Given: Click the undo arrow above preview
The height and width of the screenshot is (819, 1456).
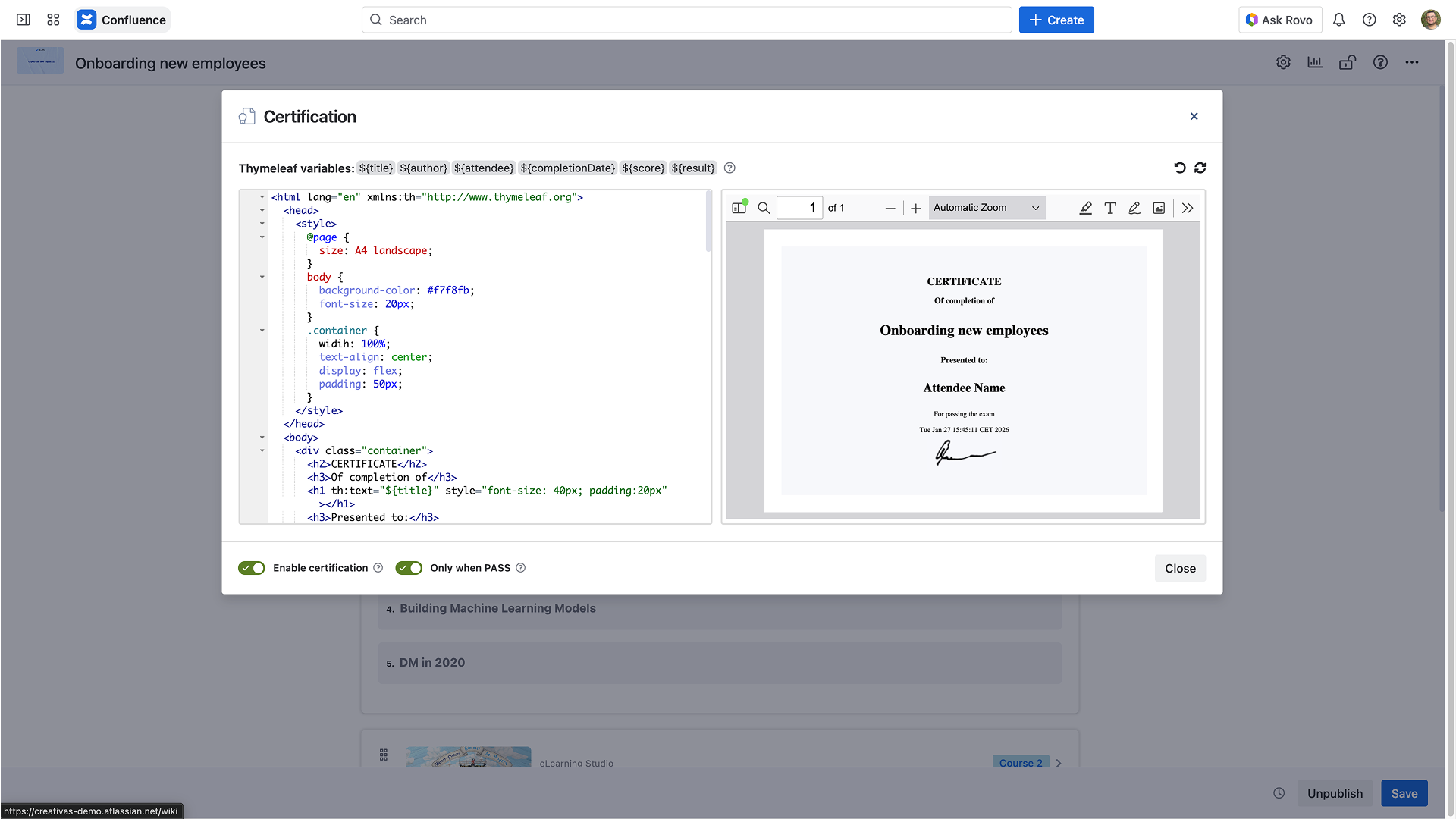Looking at the screenshot, I should tap(1179, 168).
